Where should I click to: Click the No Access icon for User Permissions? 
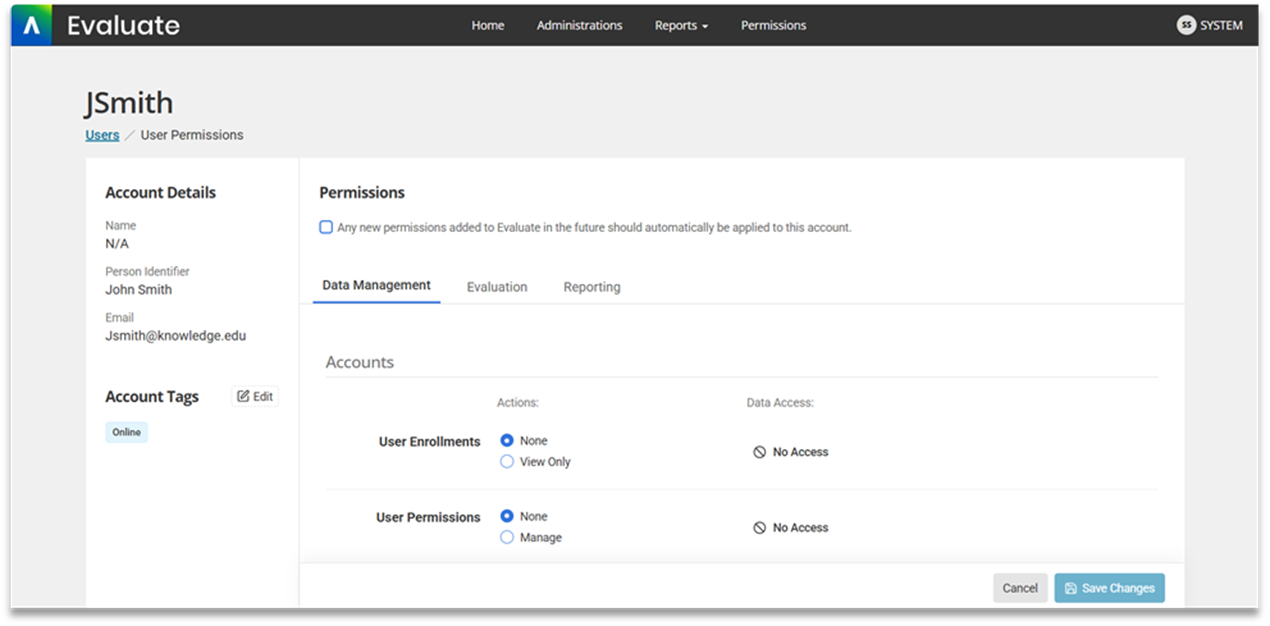pos(759,527)
